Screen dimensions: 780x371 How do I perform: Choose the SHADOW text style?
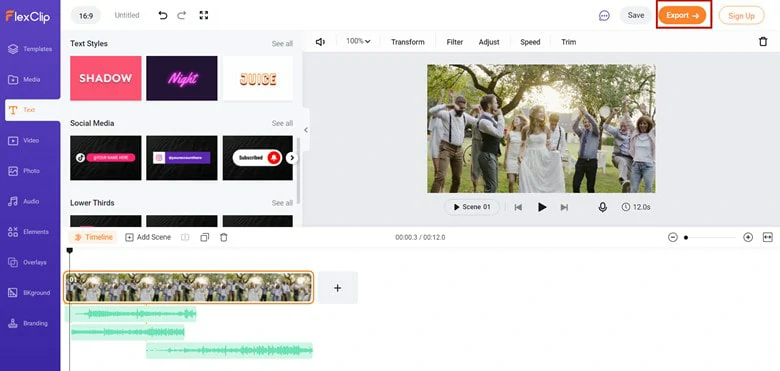coord(105,78)
